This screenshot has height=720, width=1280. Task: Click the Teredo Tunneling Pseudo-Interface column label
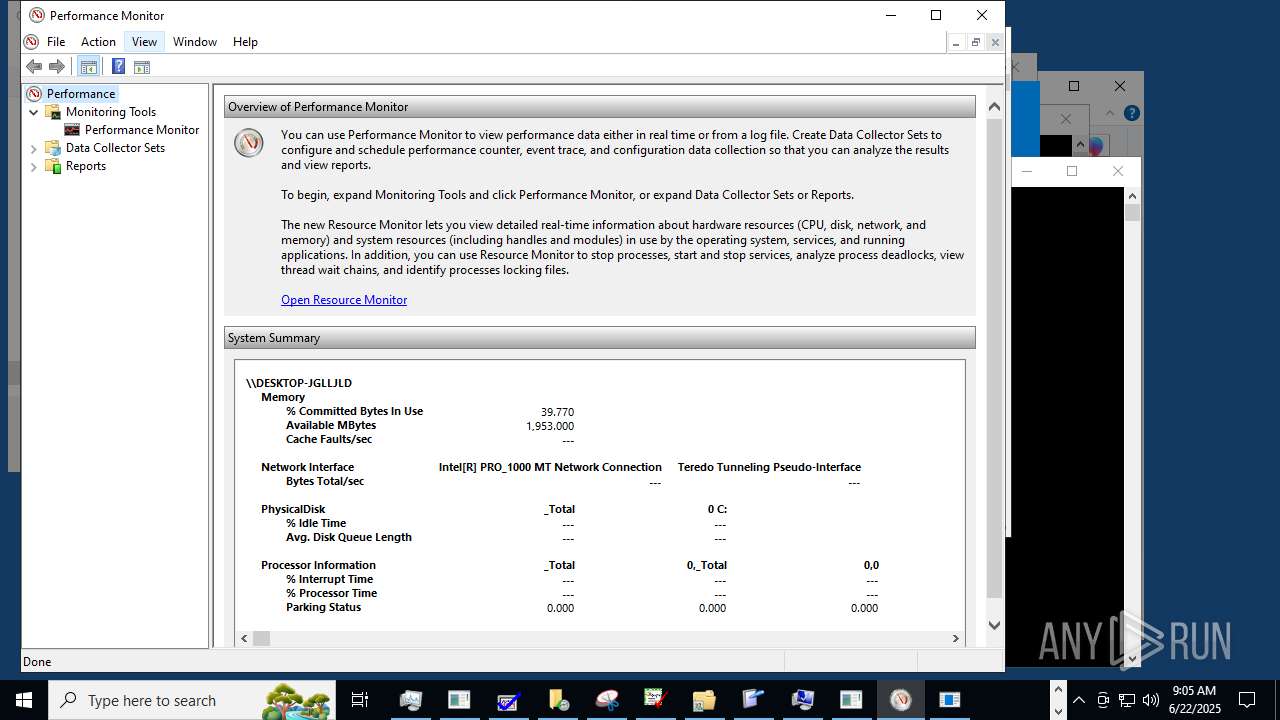tap(769, 467)
